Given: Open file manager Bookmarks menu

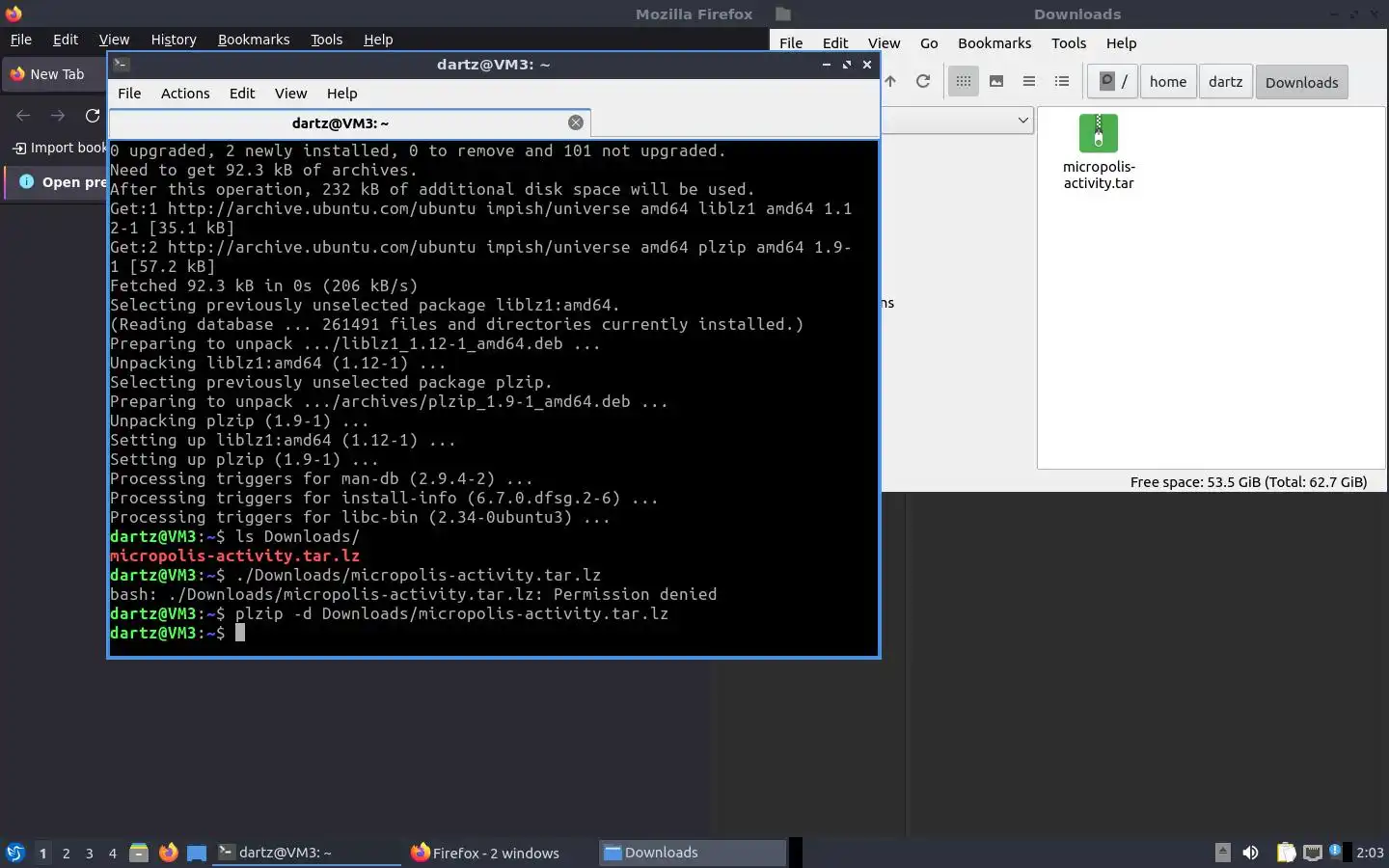Looking at the screenshot, I should [994, 43].
